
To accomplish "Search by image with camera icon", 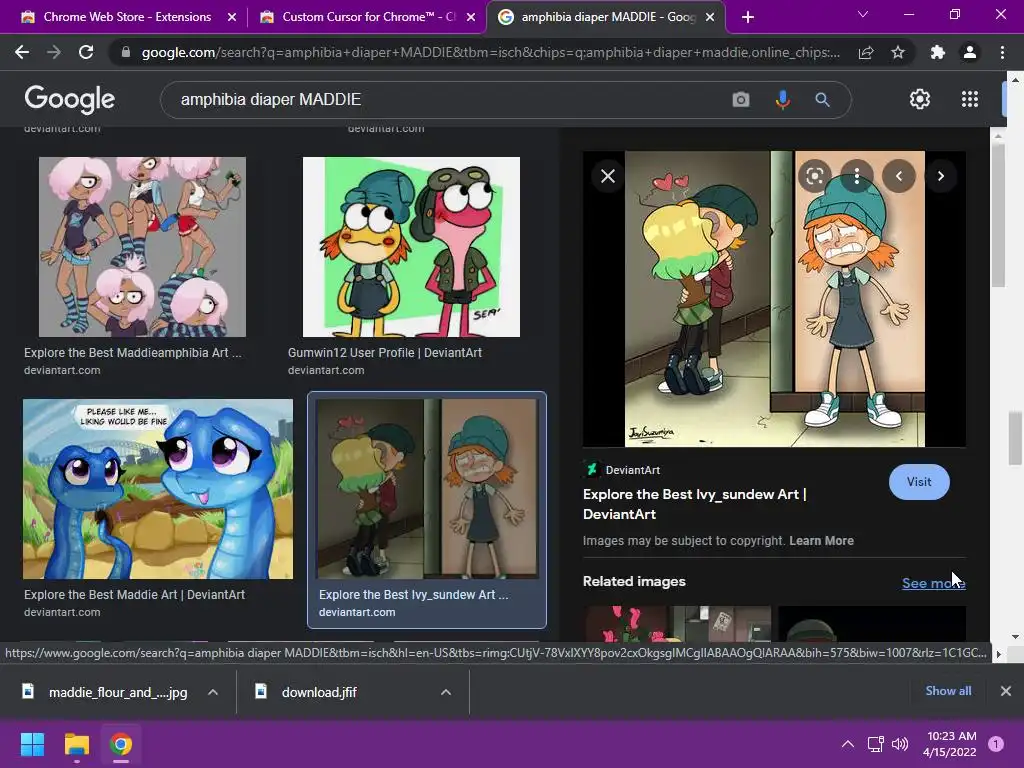I will pyautogui.click(x=741, y=99).
